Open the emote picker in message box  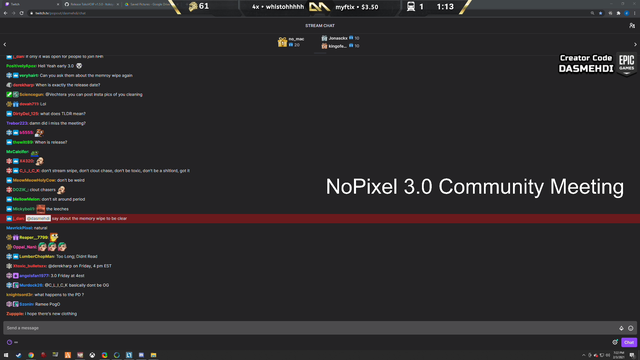click(x=631, y=328)
